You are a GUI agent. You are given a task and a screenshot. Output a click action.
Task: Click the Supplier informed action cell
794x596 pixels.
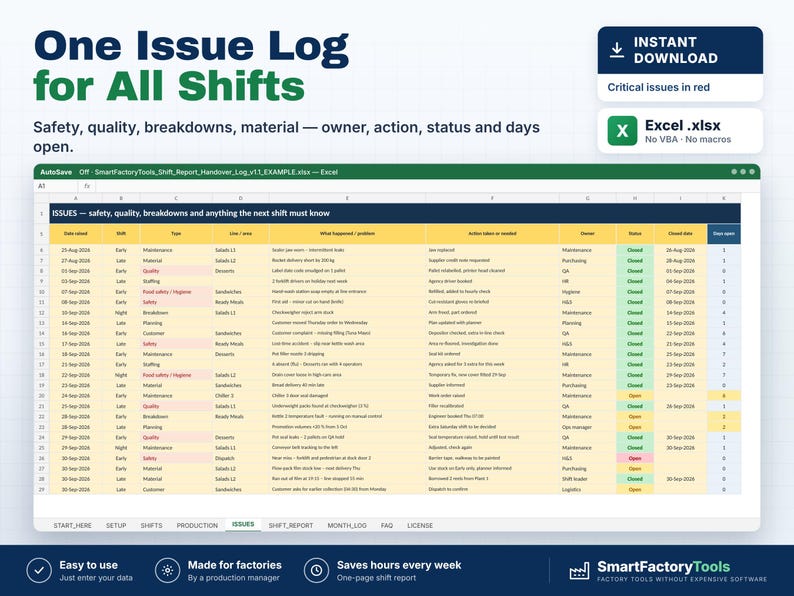click(492, 385)
